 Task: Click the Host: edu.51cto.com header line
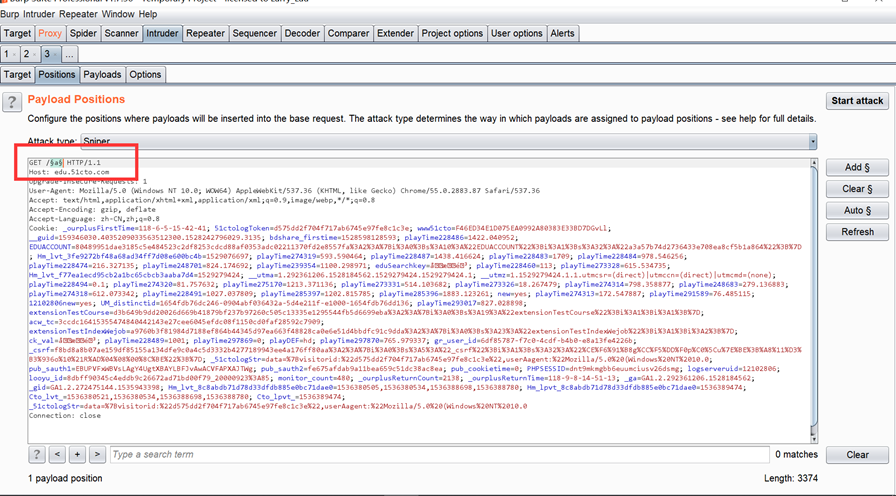pos(69,172)
